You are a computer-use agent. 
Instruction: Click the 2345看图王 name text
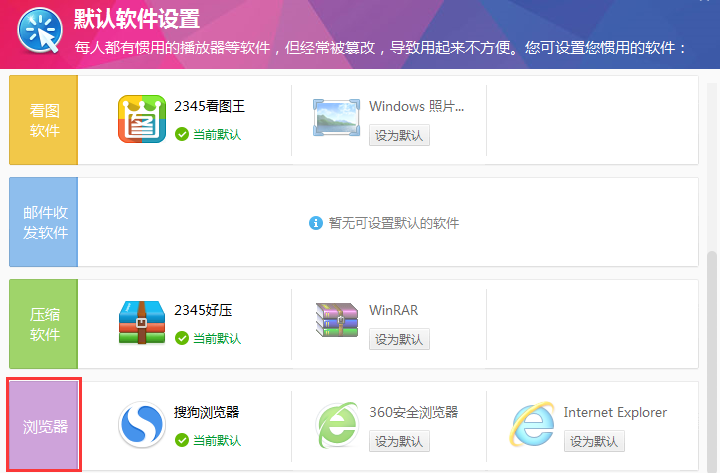coord(209,107)
